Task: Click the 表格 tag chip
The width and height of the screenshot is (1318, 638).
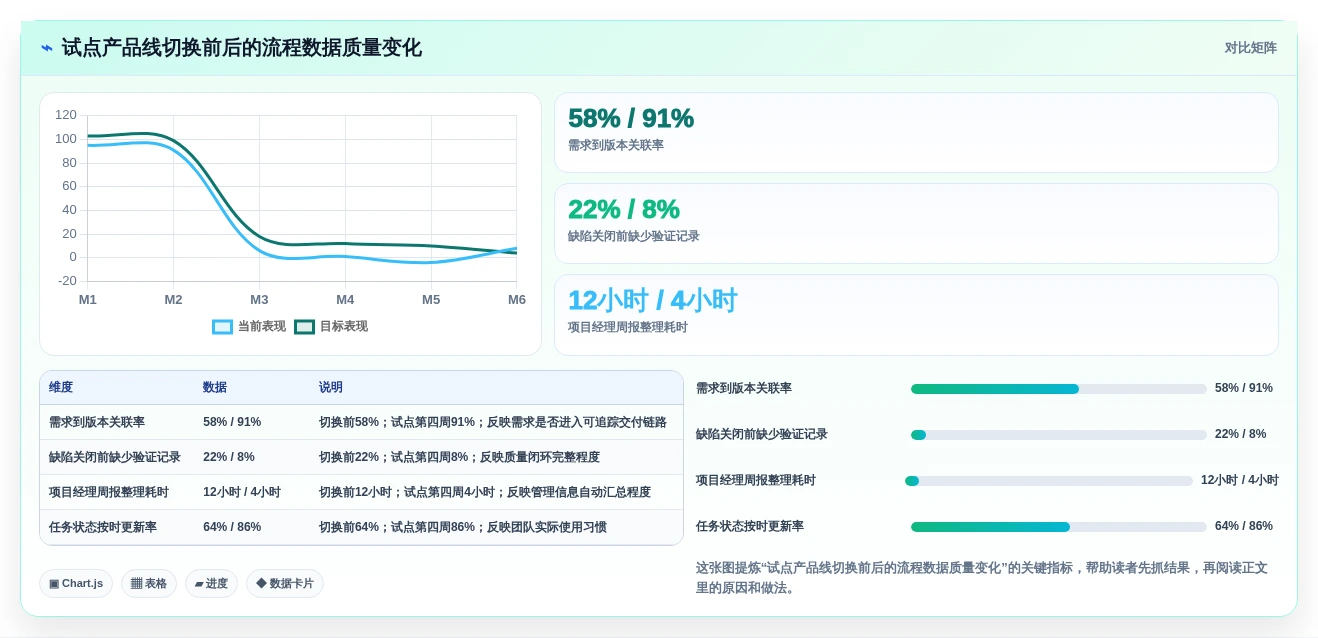Action: pos(149,584)
